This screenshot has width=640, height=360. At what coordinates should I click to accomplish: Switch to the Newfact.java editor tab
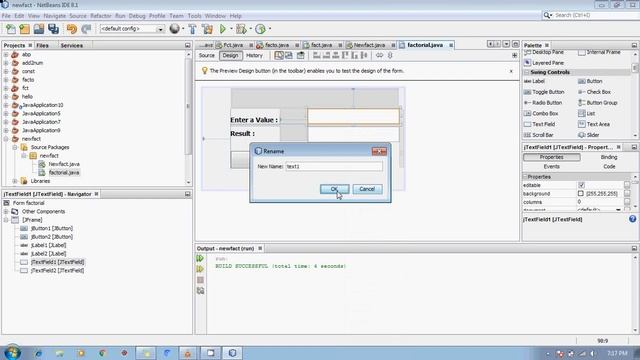pos(369,45)
